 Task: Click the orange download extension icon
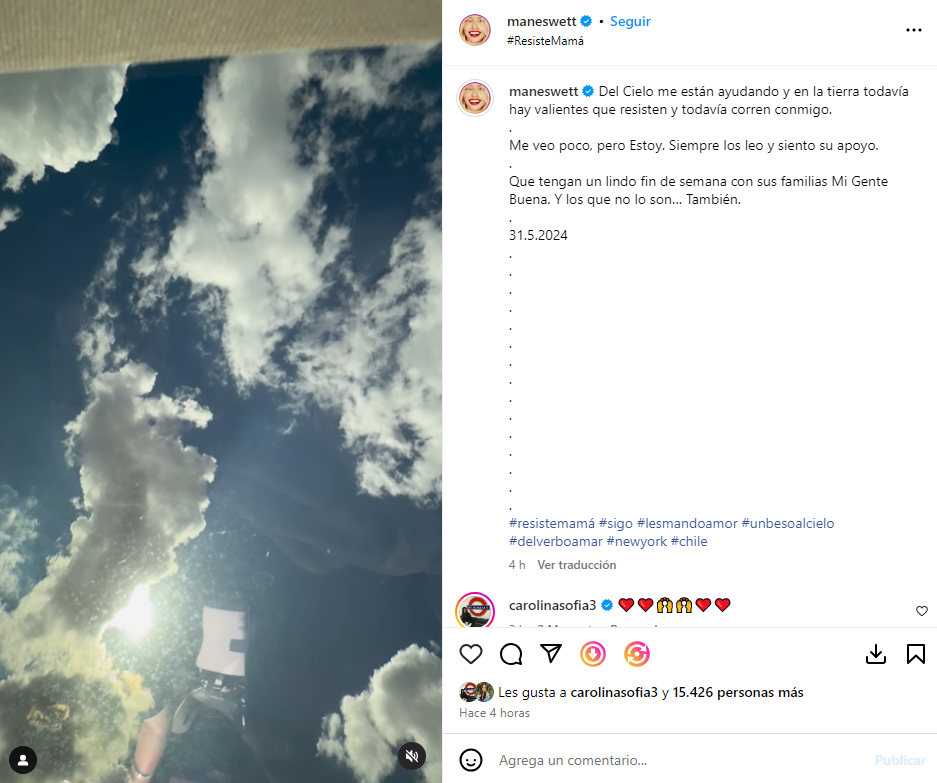[x=593, y=654]
